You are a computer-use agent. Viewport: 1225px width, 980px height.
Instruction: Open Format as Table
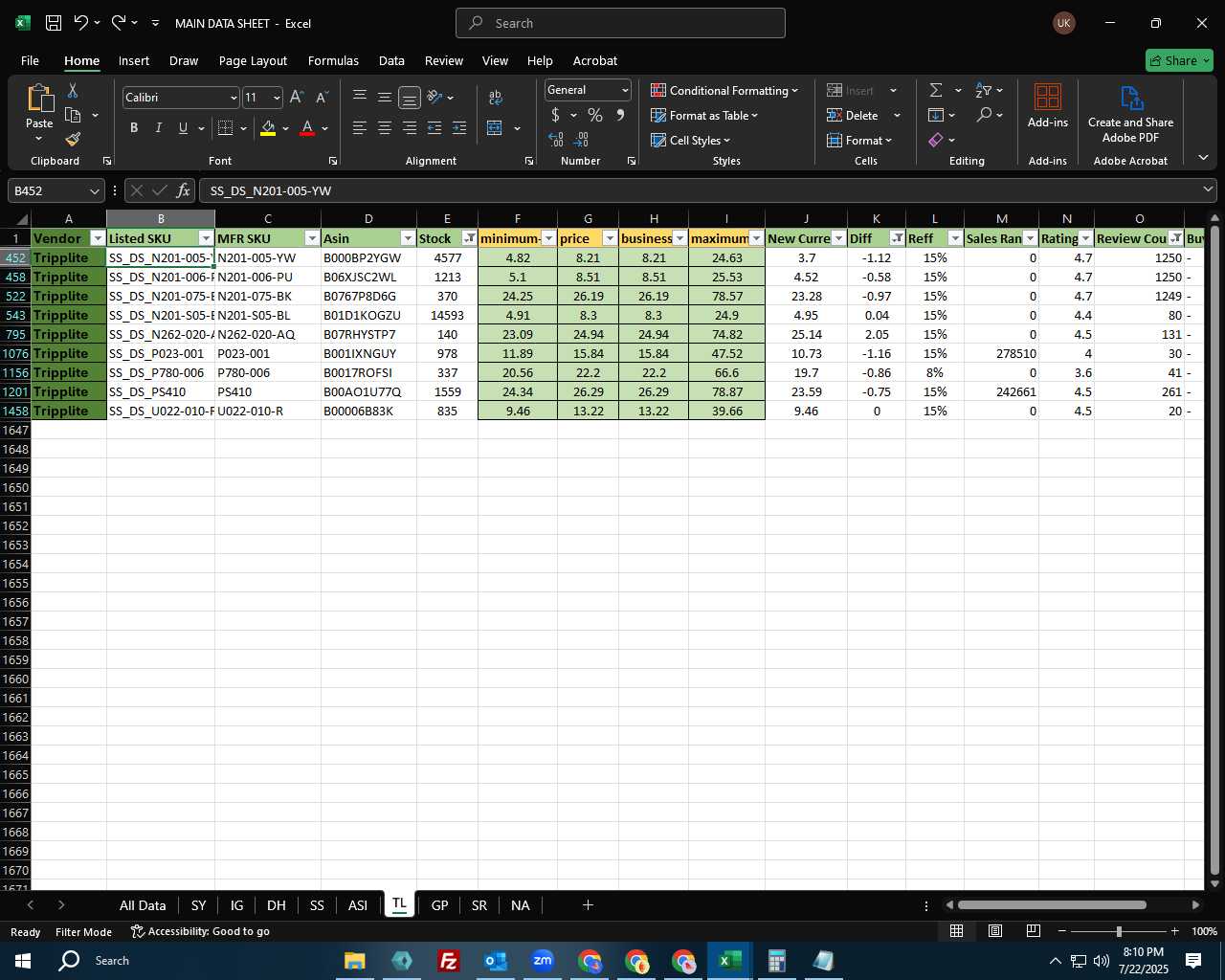[704, 115]
